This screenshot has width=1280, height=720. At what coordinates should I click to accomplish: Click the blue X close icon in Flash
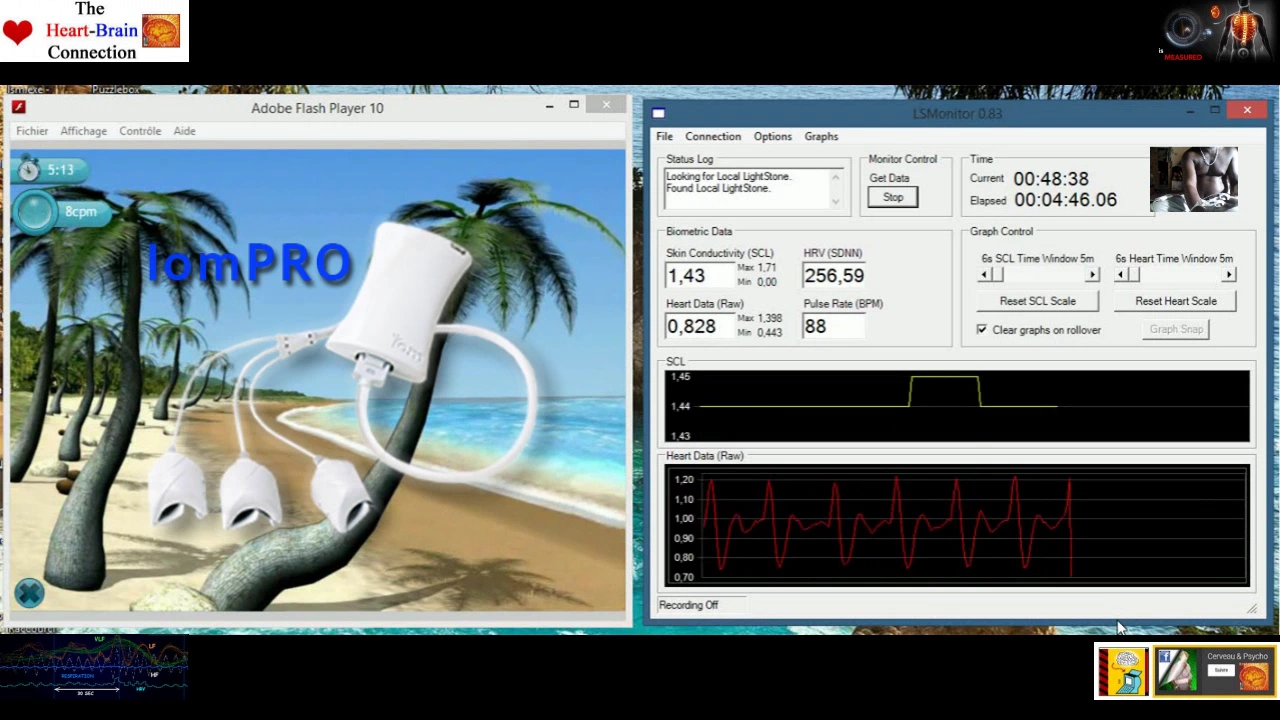coord(29,593)
